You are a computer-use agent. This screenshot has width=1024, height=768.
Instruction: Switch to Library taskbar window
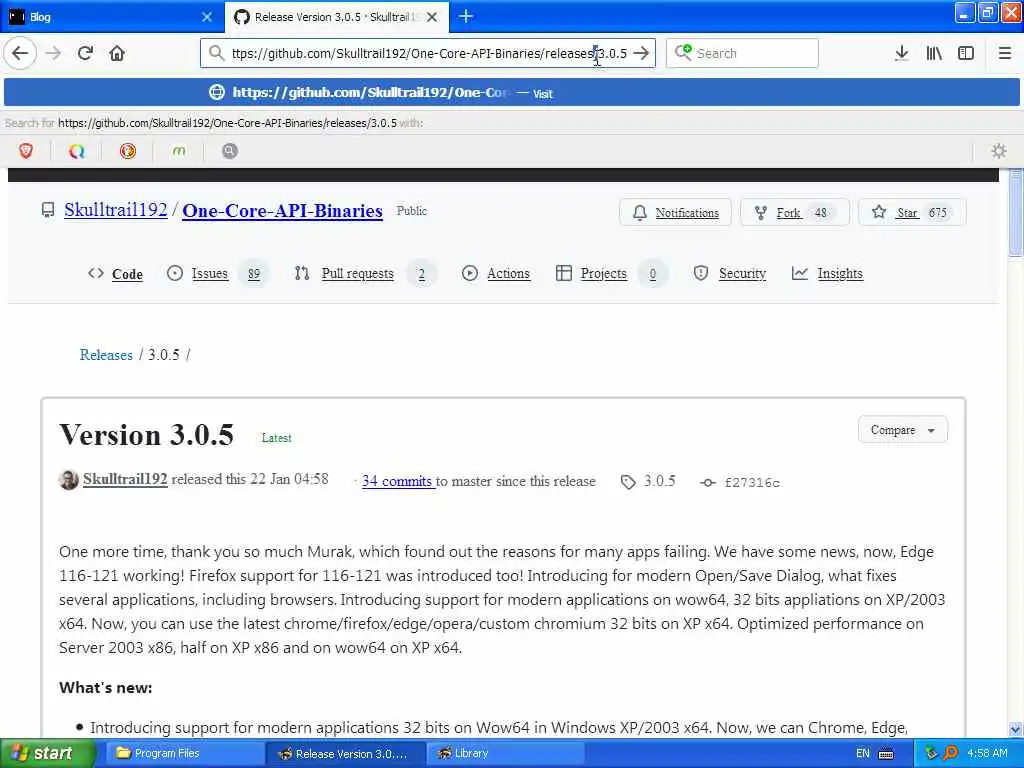[x=504, y=754]
